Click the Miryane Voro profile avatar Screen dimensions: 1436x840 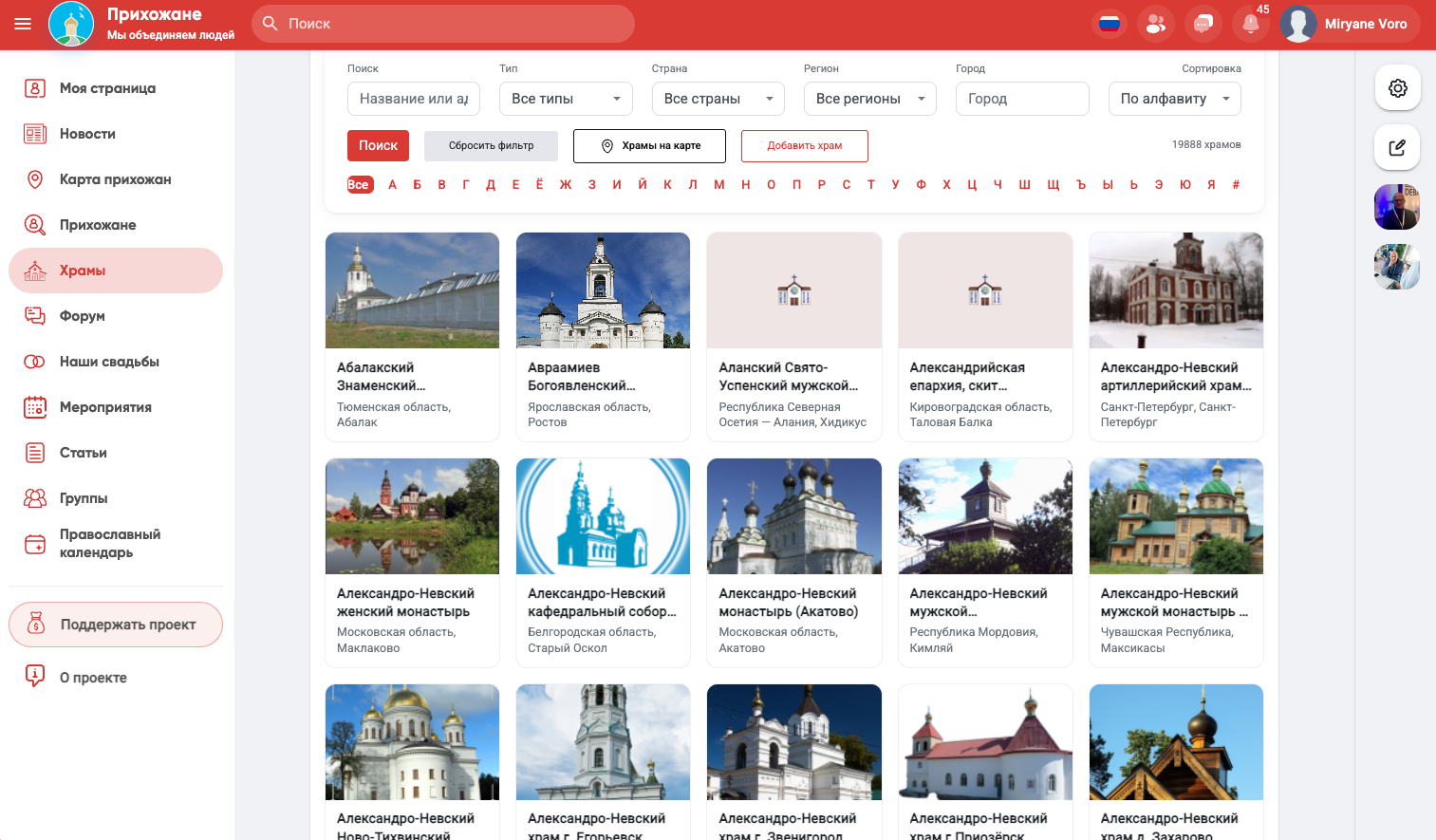(x=1298, y=24)
